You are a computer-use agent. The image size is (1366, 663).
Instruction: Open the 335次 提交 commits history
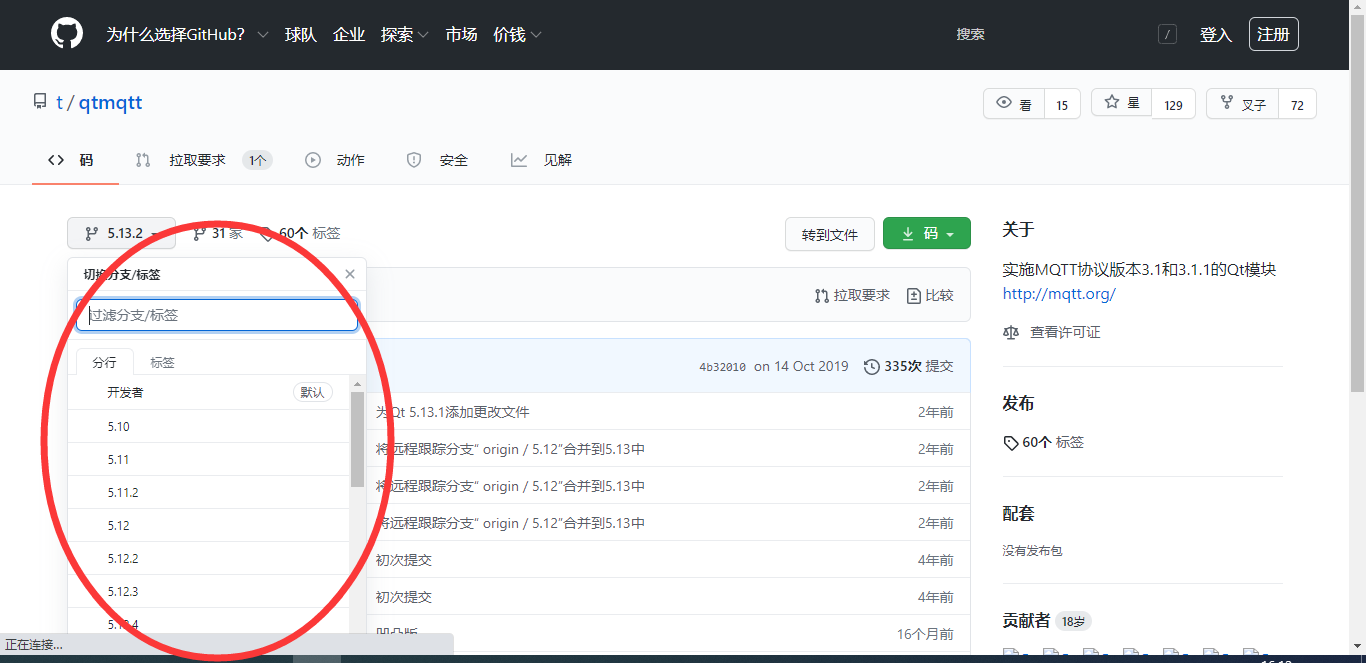coord(909,366)
